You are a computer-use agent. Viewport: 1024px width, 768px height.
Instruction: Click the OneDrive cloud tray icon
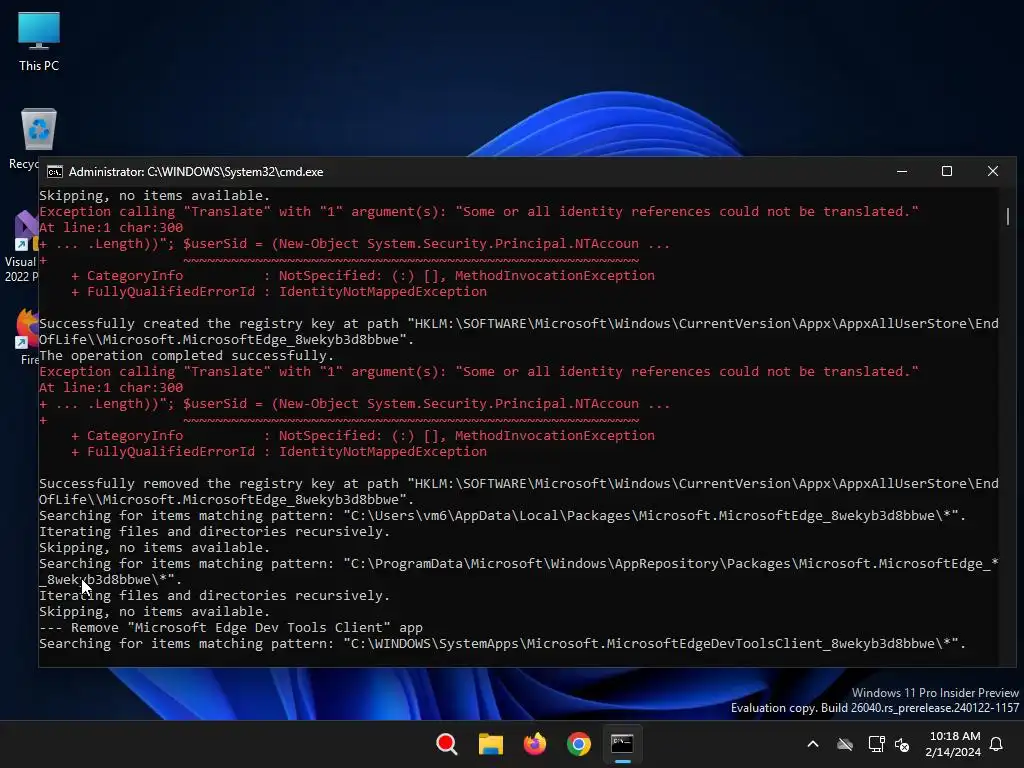(845, 744)
